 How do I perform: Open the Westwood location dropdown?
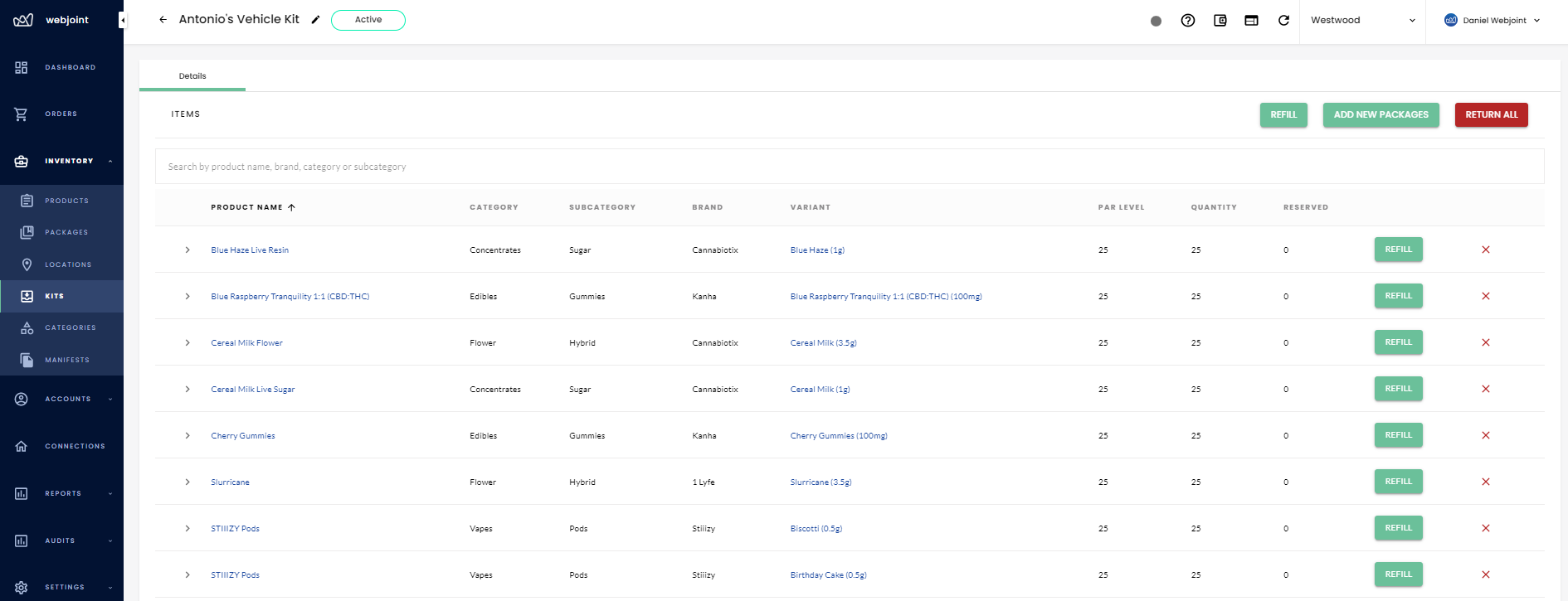pos(1361,21)
